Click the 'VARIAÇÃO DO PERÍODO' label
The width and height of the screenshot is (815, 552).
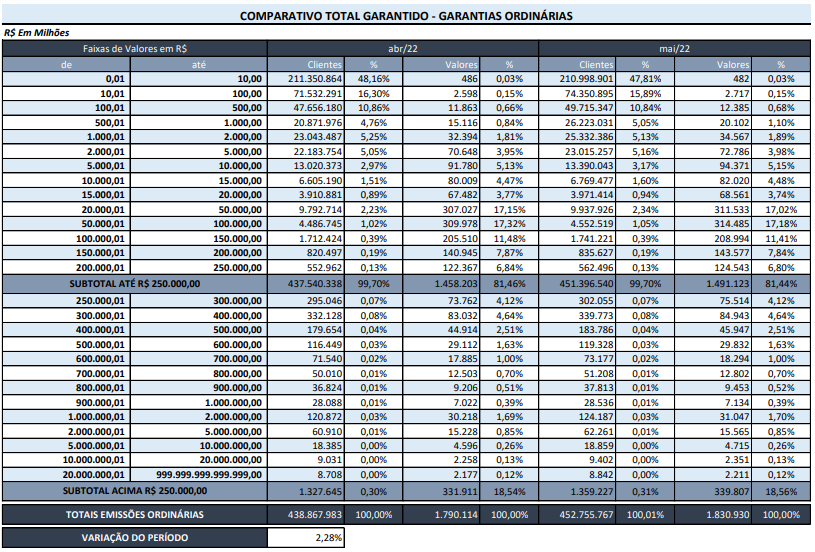[134, 538]
